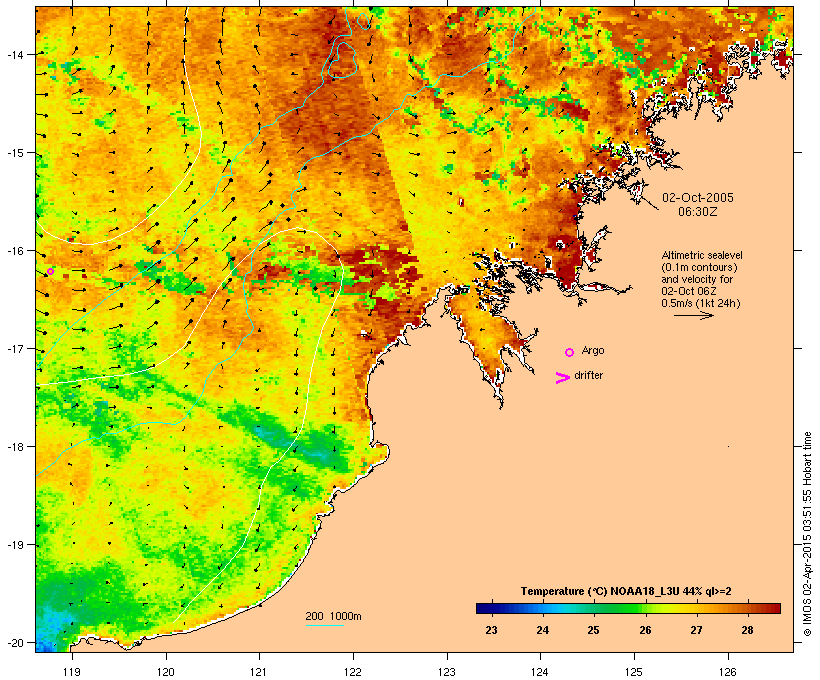820x680 pixels.
Task: Click the date text 02-Oct-2005
Action: (698, 198)
